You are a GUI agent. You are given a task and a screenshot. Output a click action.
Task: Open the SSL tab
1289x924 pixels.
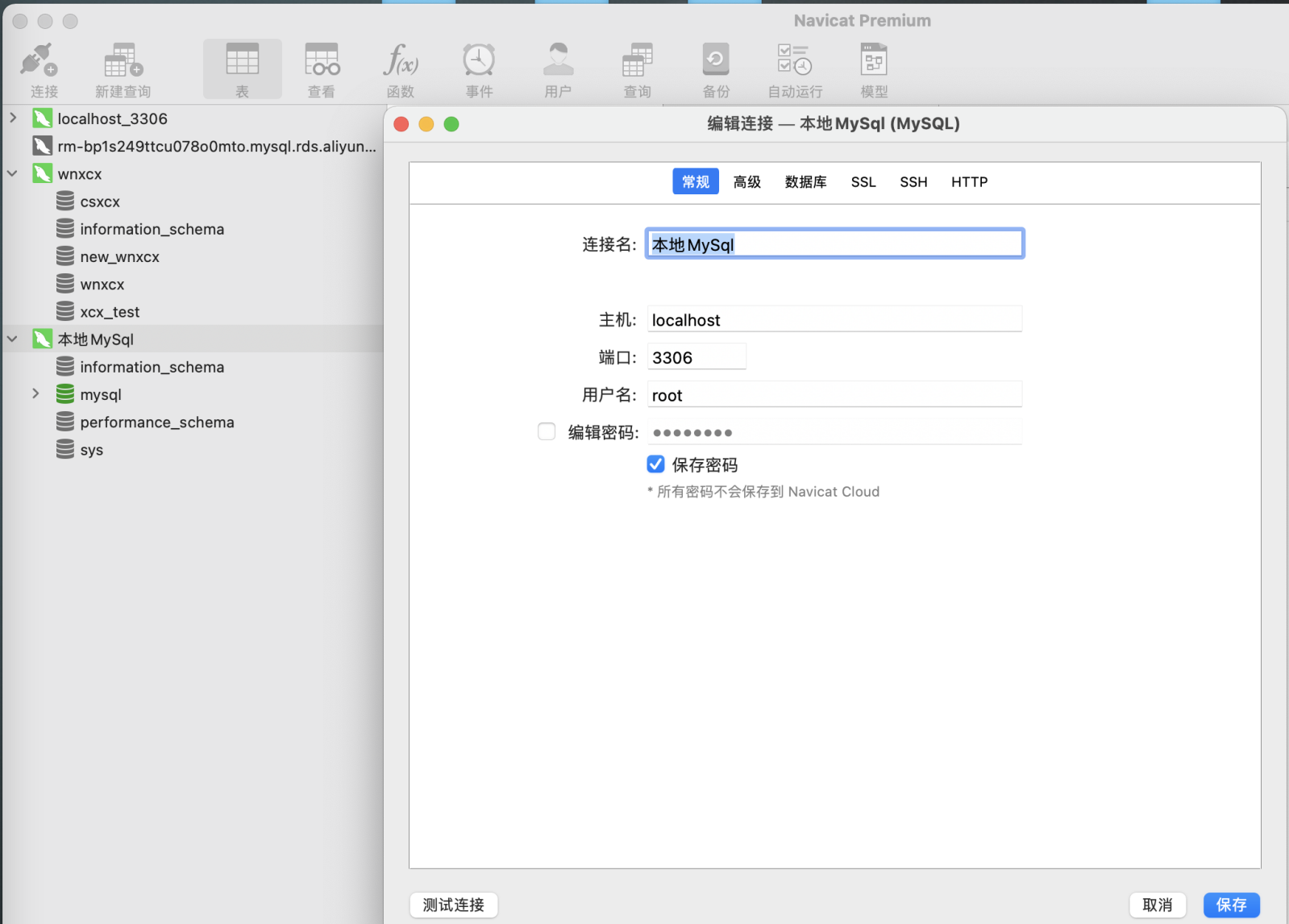coord(863,181)
